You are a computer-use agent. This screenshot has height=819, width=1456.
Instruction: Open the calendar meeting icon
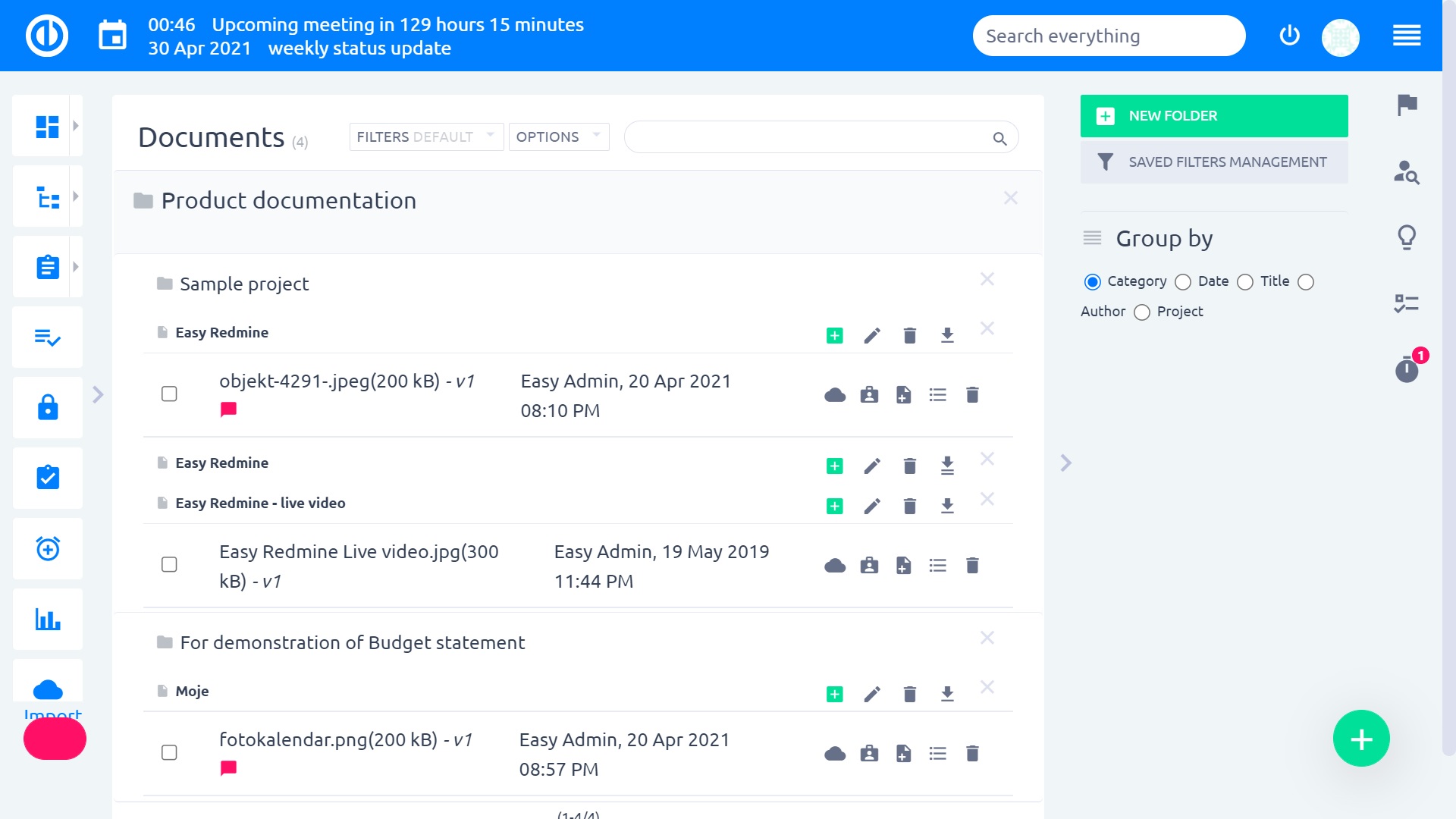pyautogui.click(x=113, y=36)
